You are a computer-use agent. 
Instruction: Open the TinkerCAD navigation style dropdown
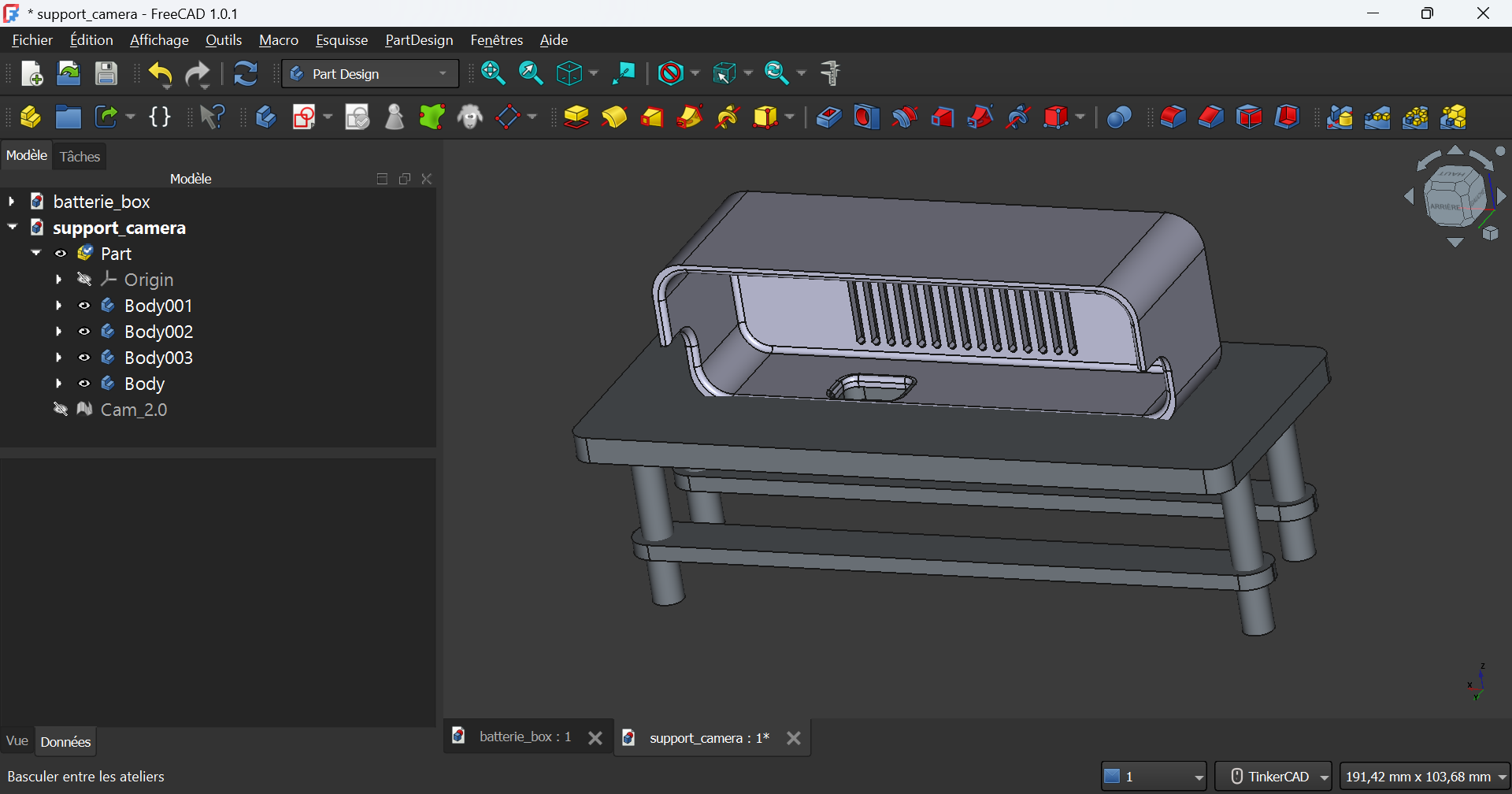click(1273, 777)
